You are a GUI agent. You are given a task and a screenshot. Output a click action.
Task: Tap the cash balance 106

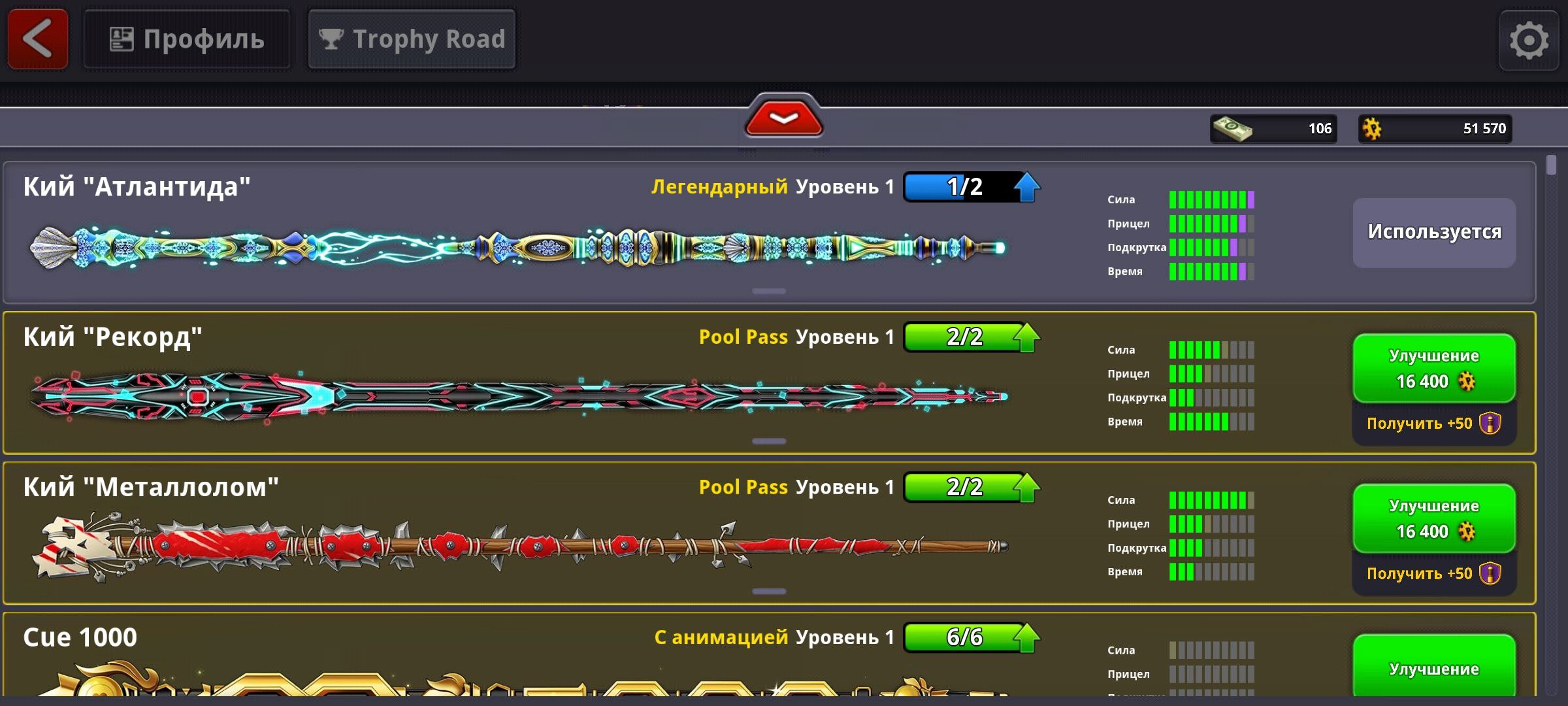pos(1320,128)
